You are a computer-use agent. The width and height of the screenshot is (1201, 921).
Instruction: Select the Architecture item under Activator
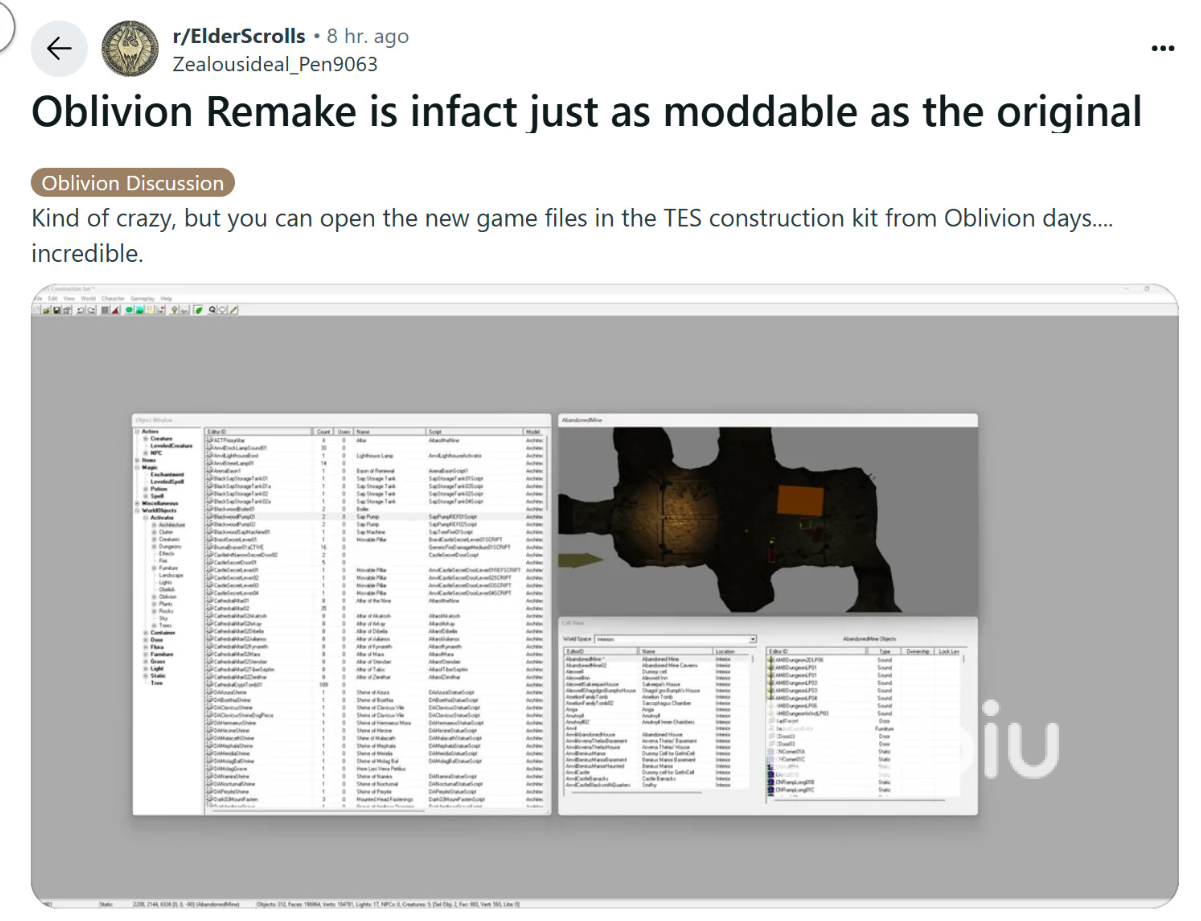[x=171, y=525]
